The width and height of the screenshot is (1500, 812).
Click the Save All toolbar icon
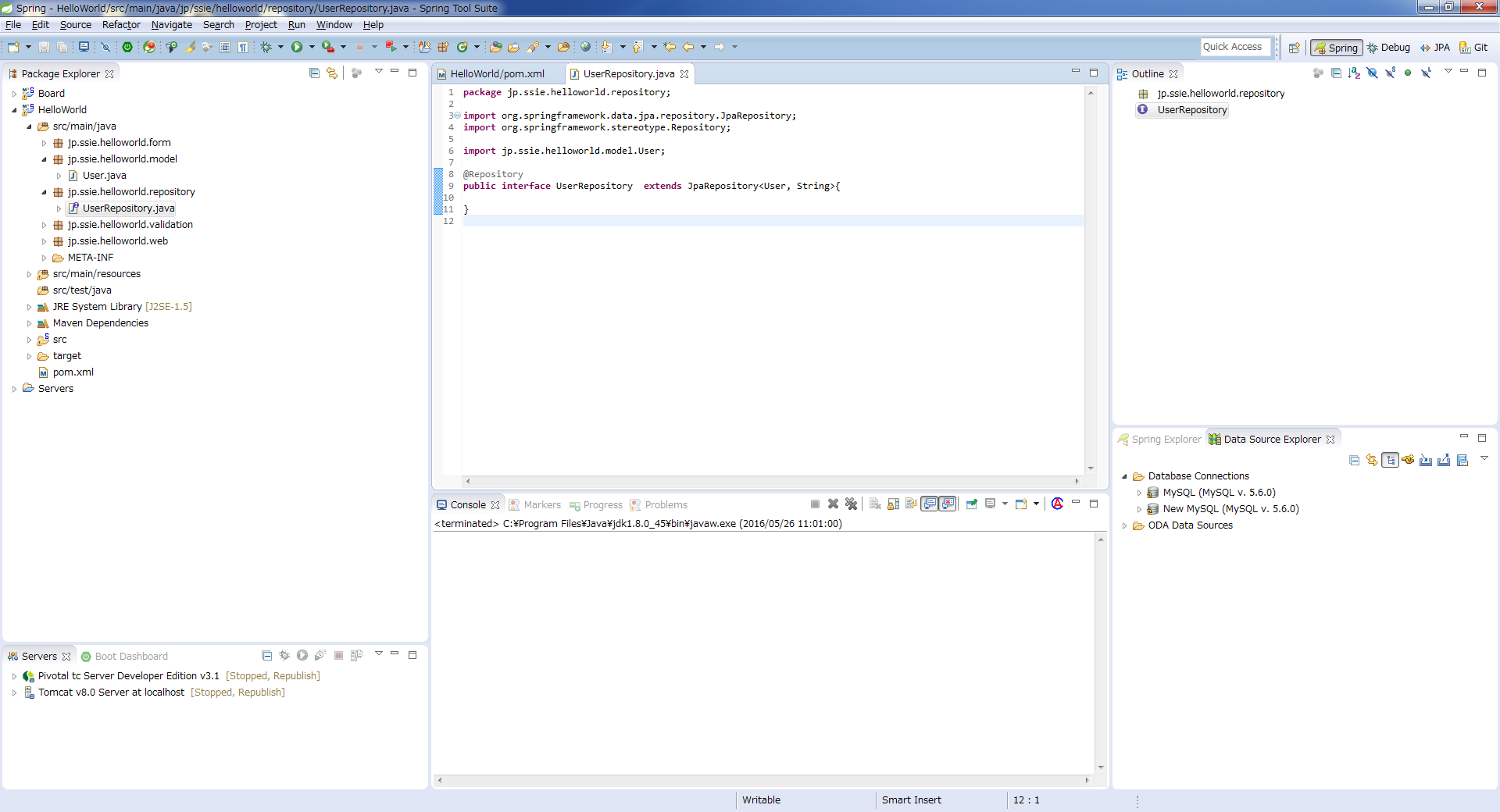tap(62, 47)
